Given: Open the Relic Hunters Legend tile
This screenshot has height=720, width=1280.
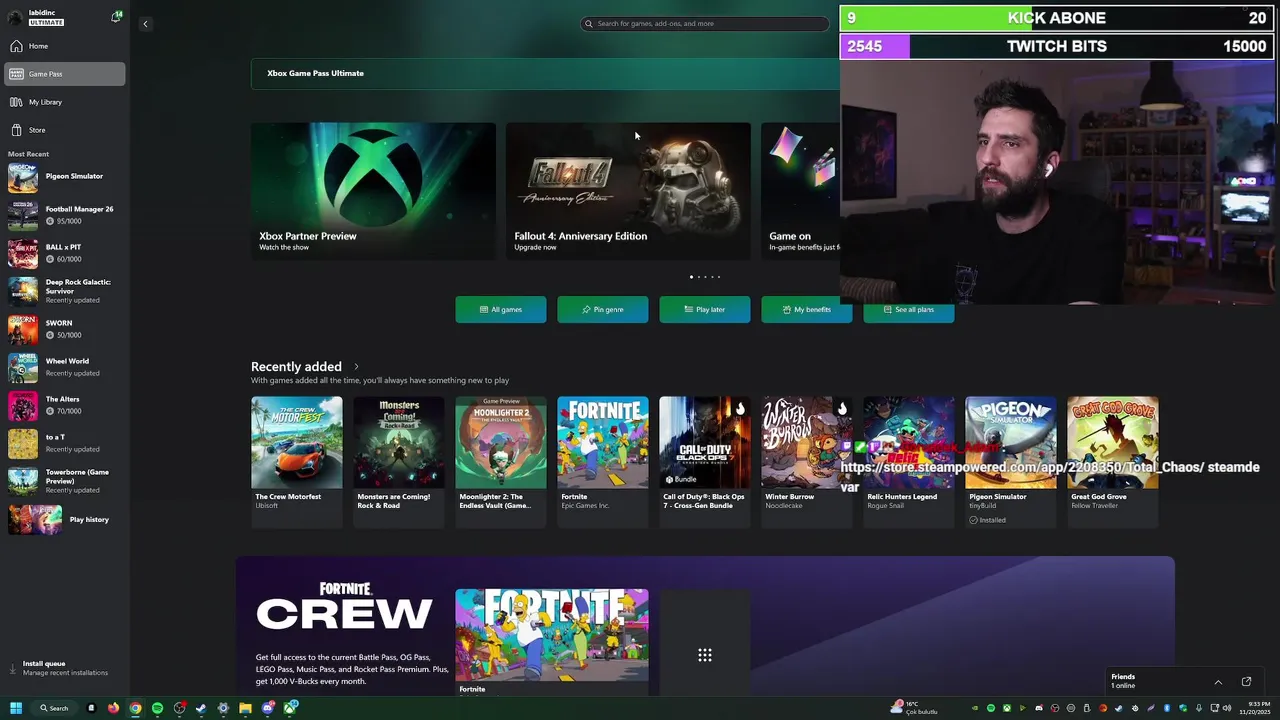Looking at the screenshot, I should (x=909, y=460).
